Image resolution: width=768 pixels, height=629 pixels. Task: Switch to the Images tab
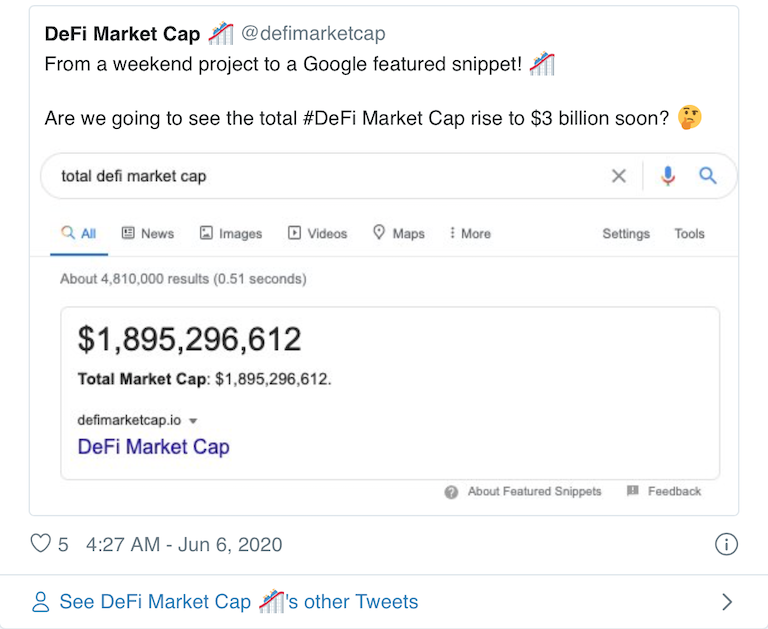(231, 234)
